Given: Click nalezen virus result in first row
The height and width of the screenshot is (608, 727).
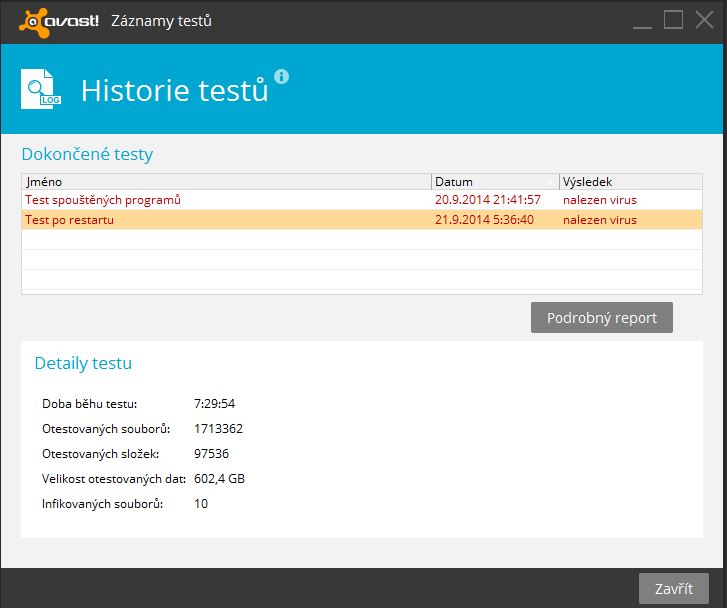Looking at the screenshot, I should 599,200.
